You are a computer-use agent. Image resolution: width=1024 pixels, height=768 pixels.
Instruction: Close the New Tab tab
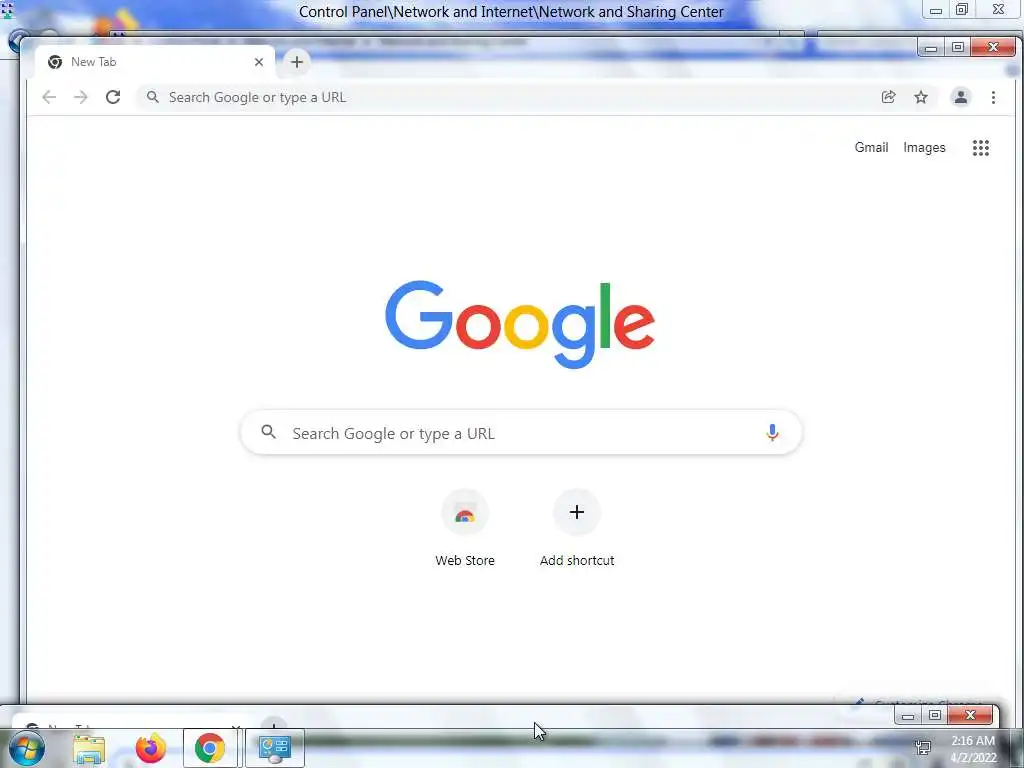[x=259, y=62]
